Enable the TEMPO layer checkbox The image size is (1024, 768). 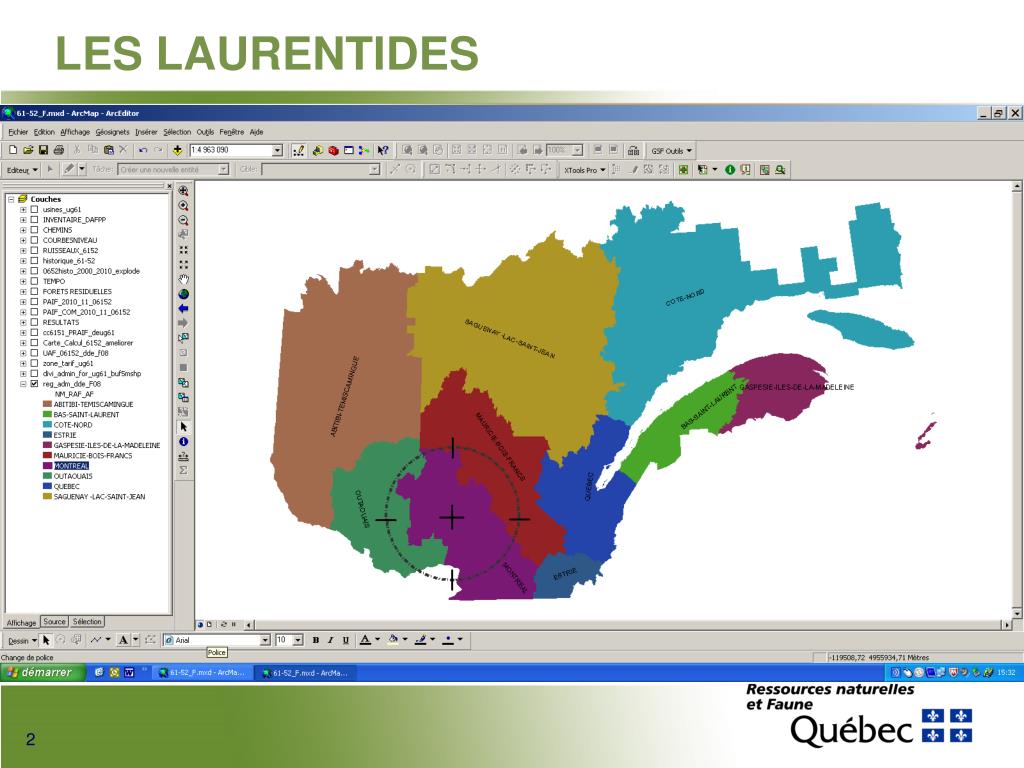[35, 281]
